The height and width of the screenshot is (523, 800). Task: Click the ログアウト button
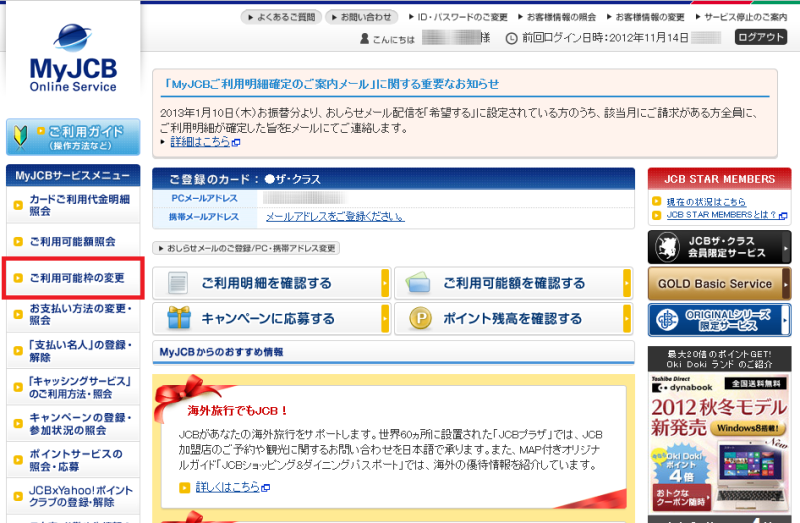[760, 37]
